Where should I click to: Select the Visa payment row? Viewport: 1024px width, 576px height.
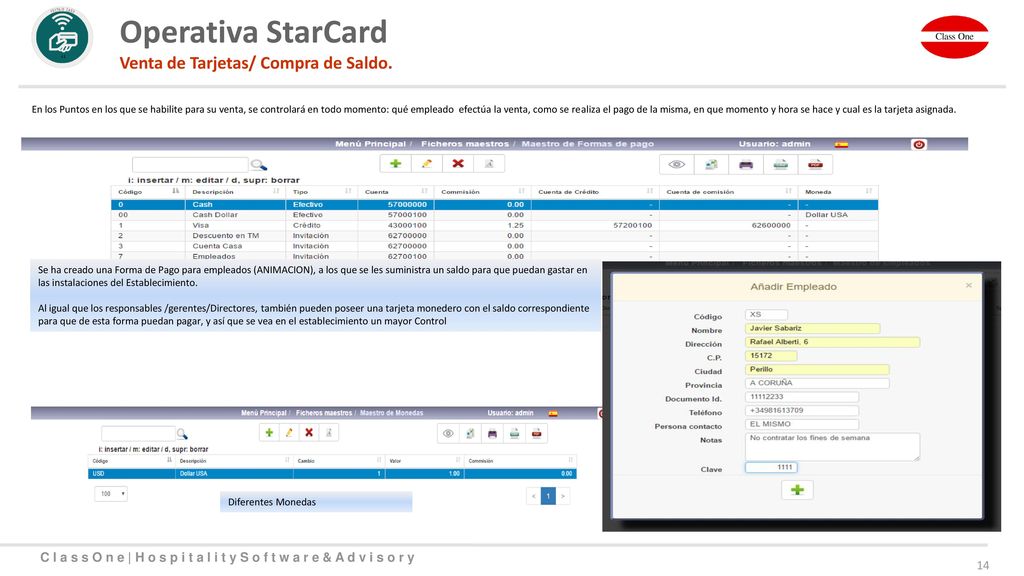pyautogui.click(x=494, y=225)
